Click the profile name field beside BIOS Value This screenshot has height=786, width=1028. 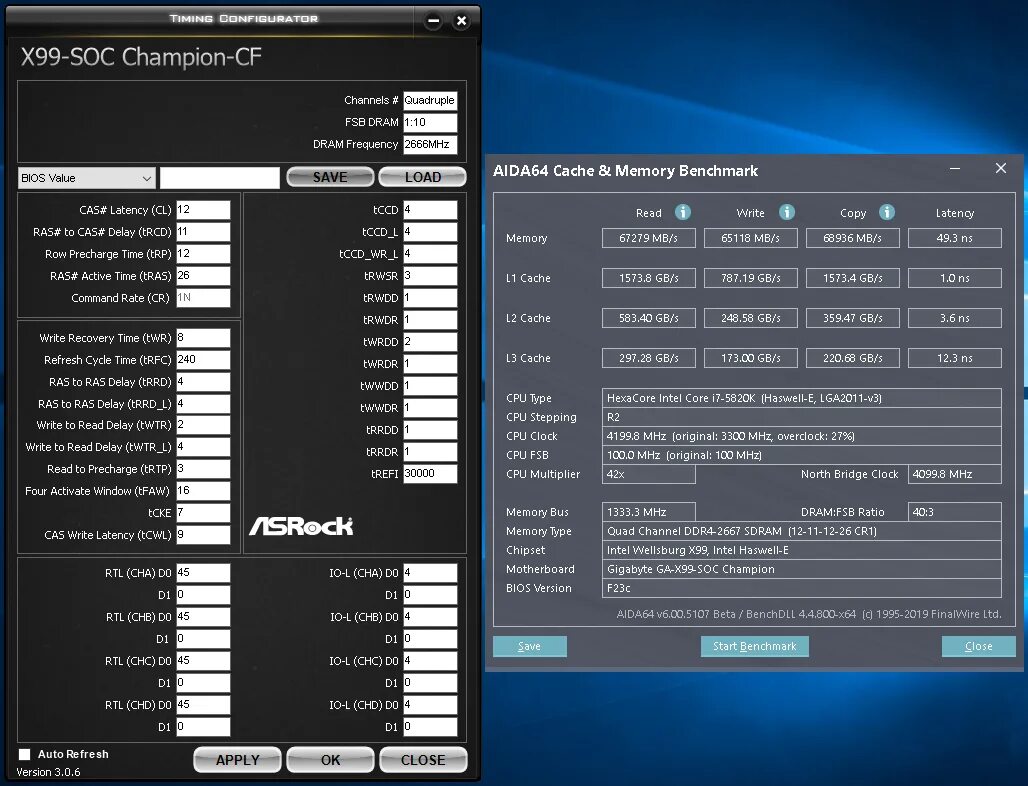coord(220,178)
